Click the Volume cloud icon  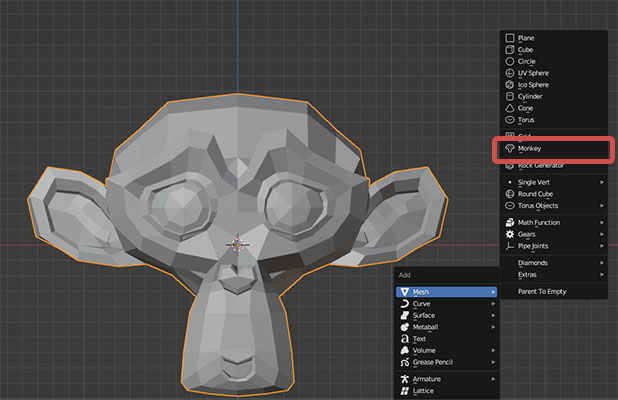point(404,350)
